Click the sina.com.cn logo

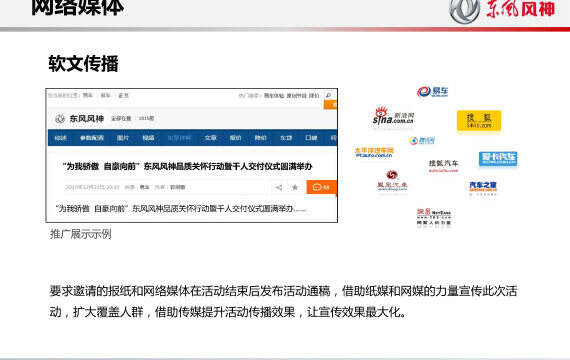click(x=393, y=116)
